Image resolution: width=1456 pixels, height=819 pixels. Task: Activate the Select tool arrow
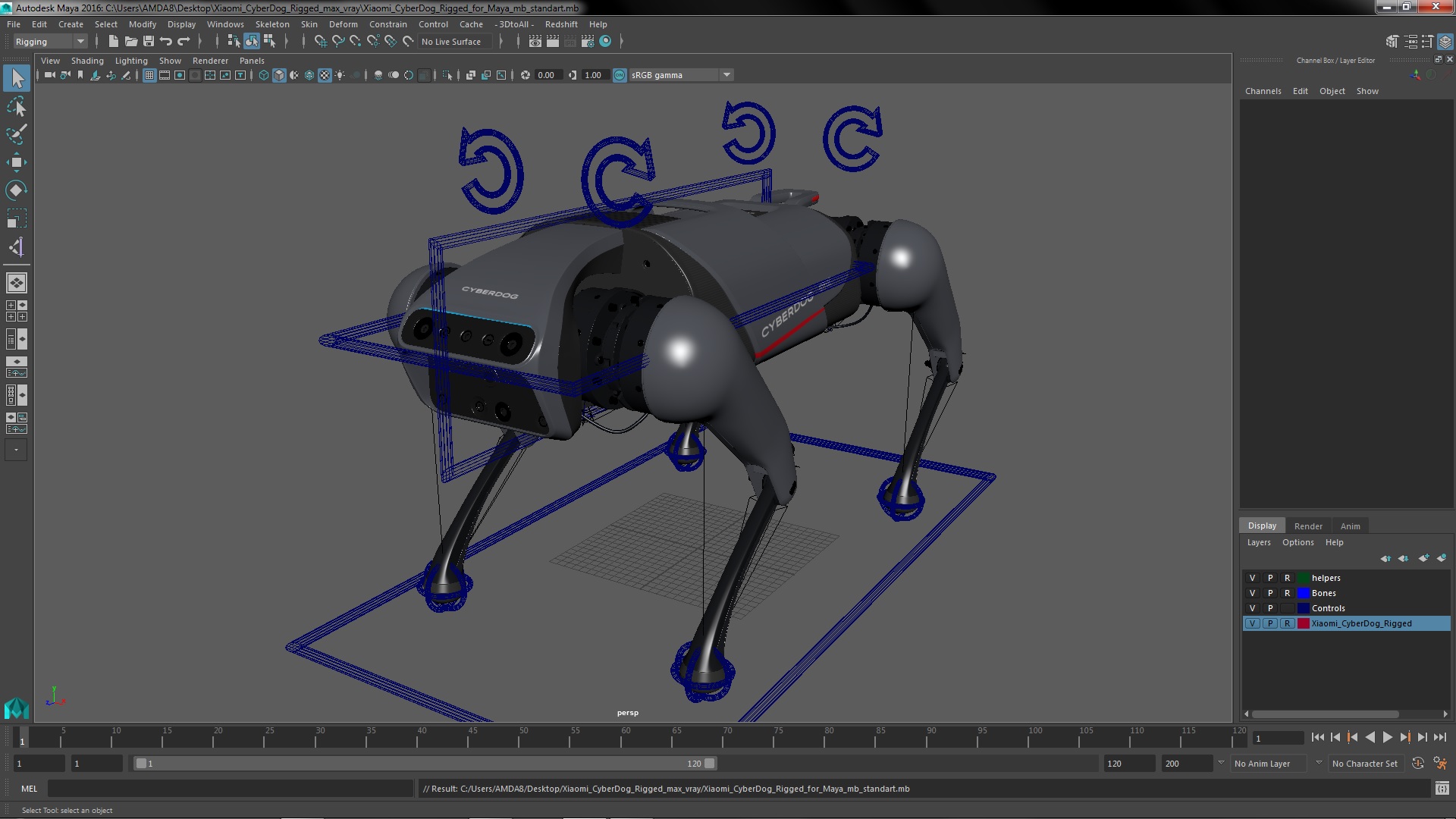17,78
